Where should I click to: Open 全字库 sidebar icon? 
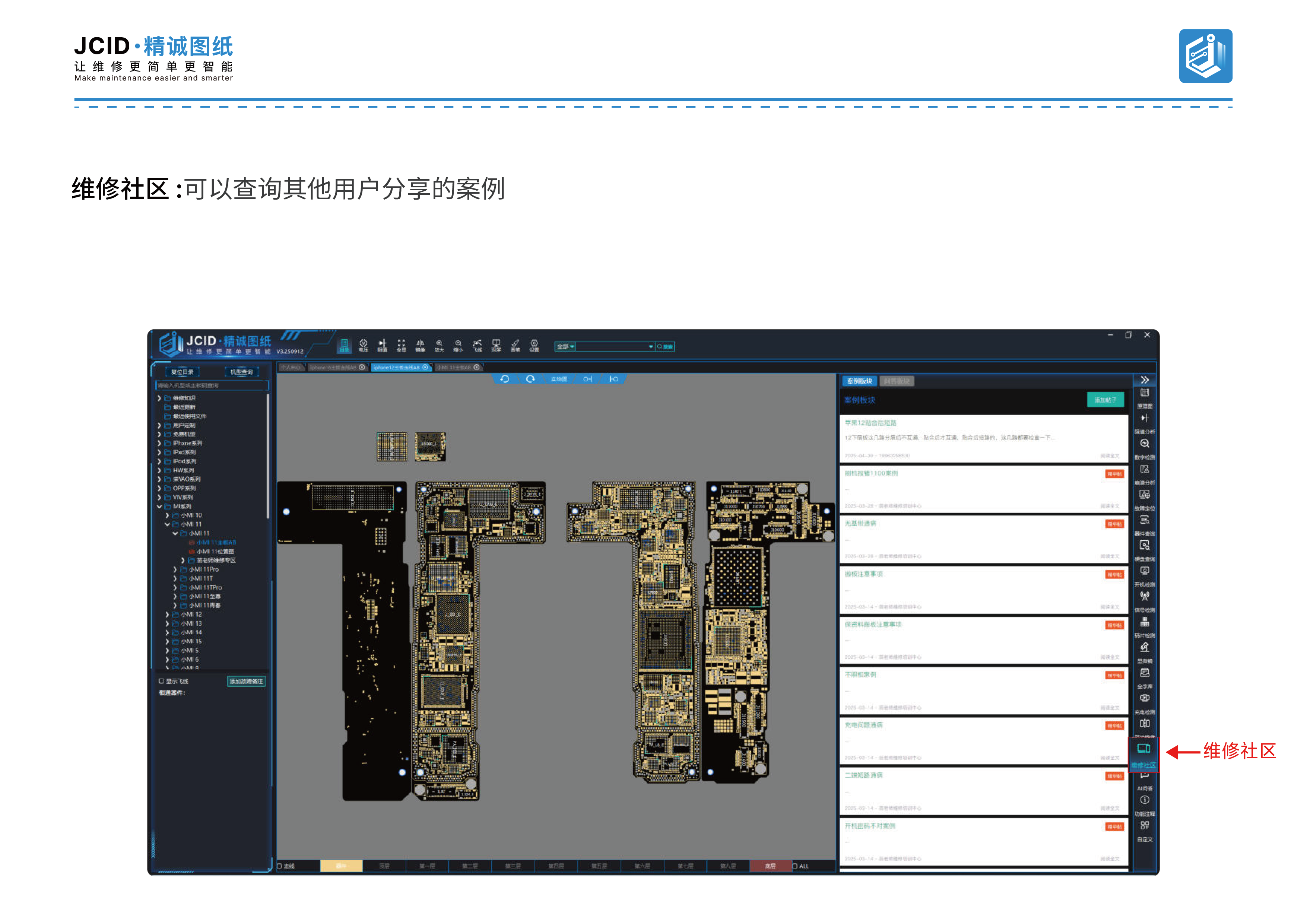click(x=1145, y=679)
